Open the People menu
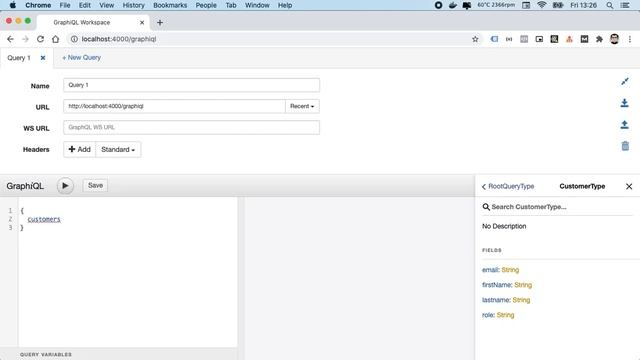Image resolution: width=640 pixels, height=360 pixels. pyautogui.click(x=206, y=5)
